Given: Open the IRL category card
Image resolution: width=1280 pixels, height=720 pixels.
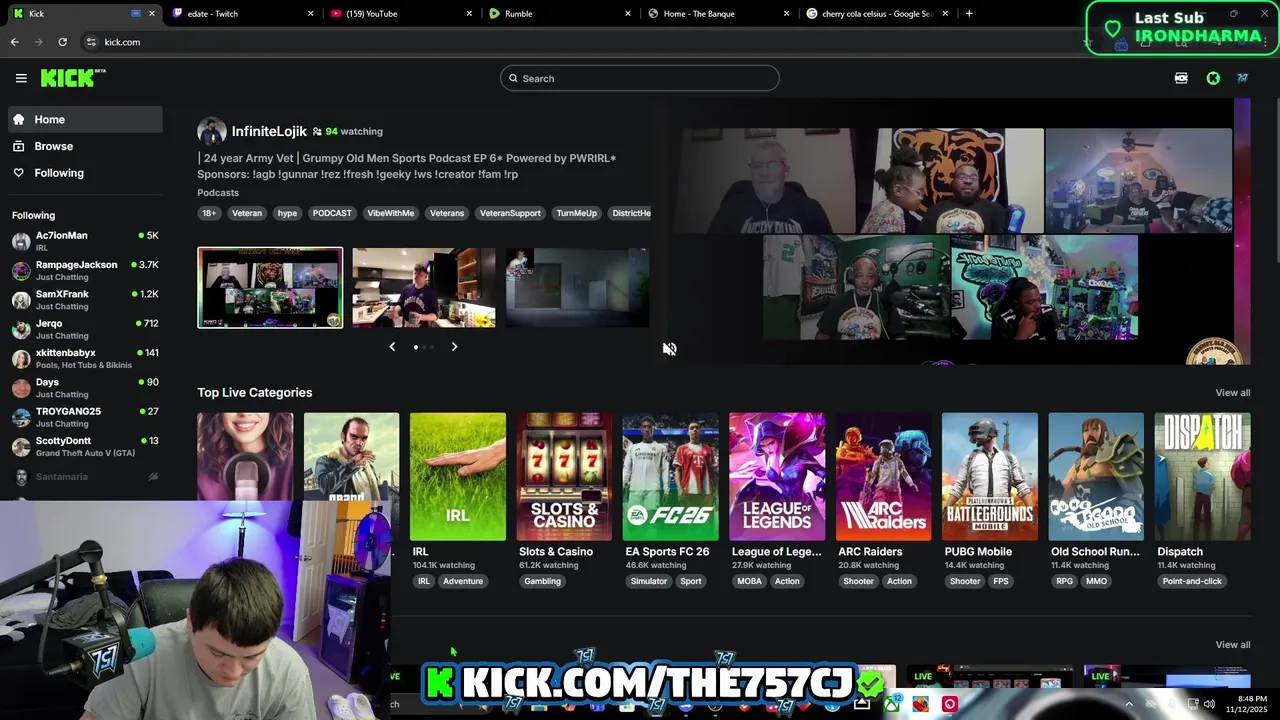Looking at the screenshot, I should point(458,477).
